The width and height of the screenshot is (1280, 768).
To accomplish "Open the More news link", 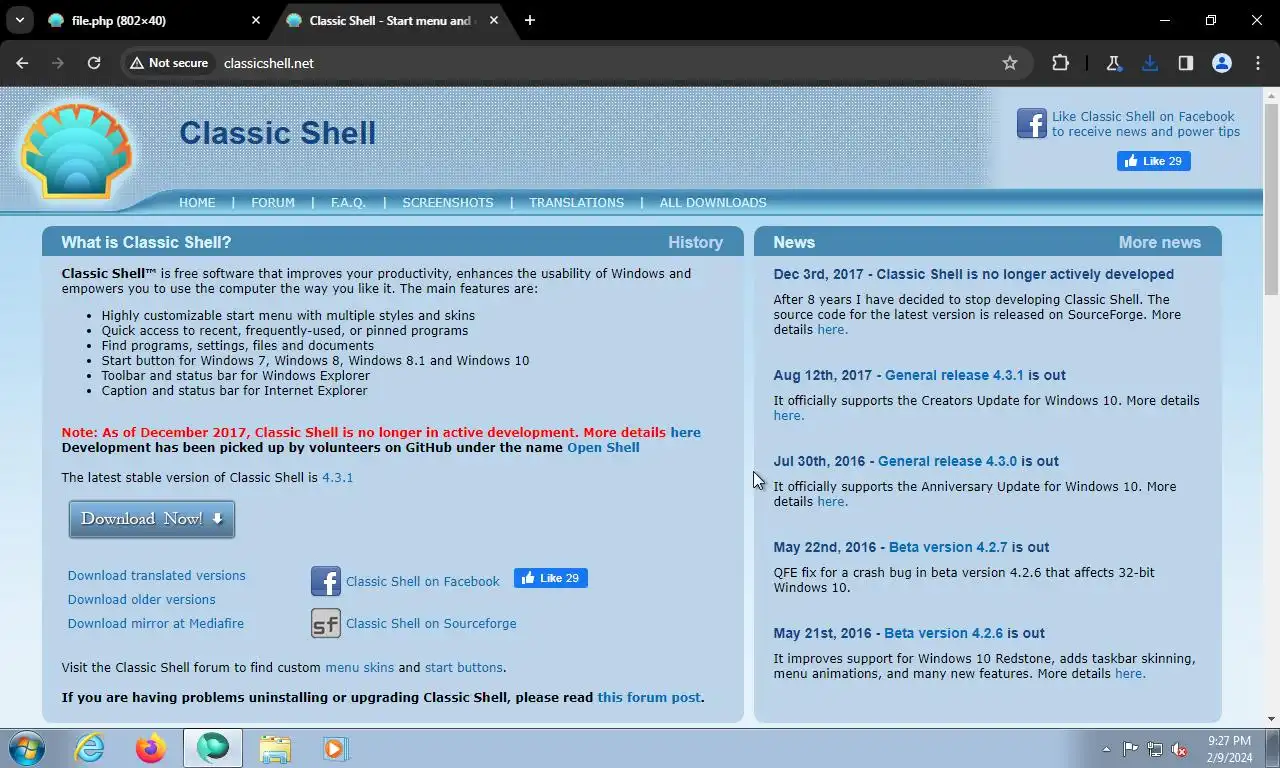I will tap(1159, 242).
